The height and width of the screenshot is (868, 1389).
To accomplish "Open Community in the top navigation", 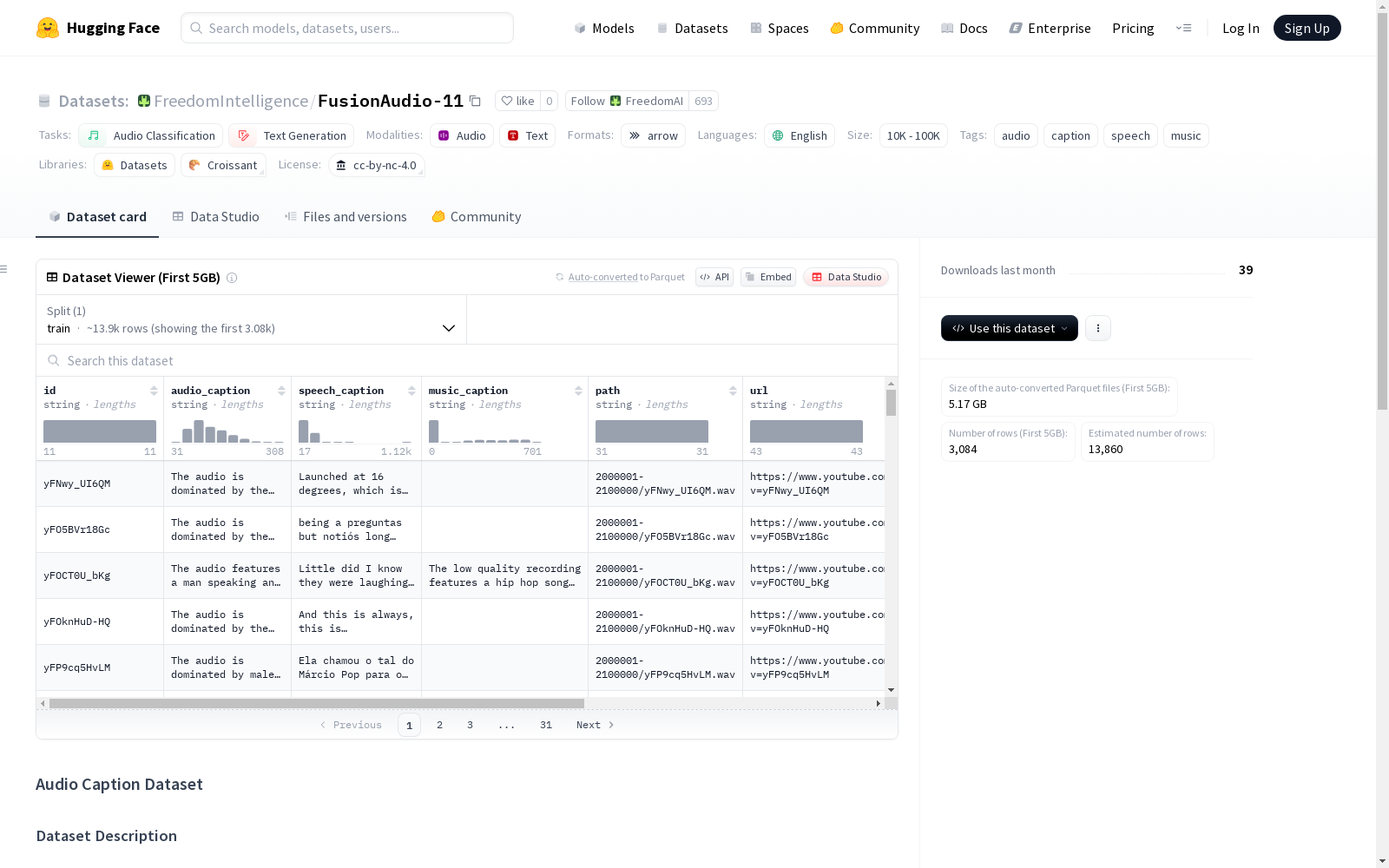I will [875, 28].
